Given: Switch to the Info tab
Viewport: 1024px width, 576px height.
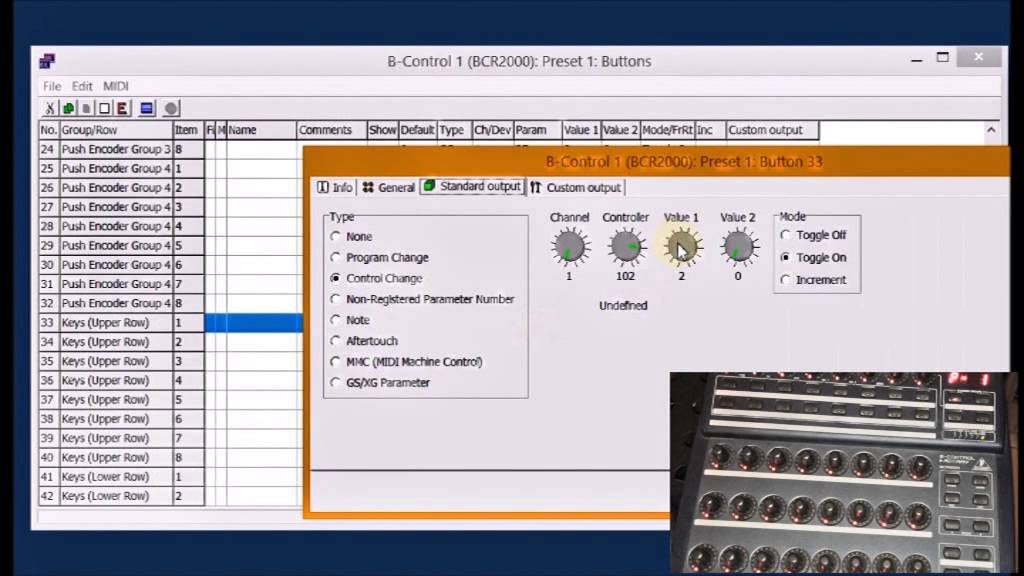Looking at the screenshot, I should click(334, 187).
